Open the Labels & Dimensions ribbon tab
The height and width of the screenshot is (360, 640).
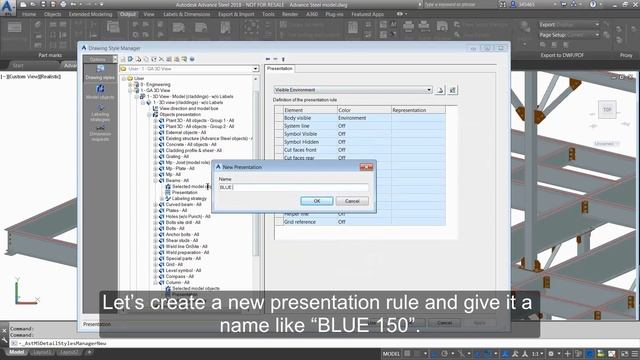pyautogui.click(x=187, y=14)
